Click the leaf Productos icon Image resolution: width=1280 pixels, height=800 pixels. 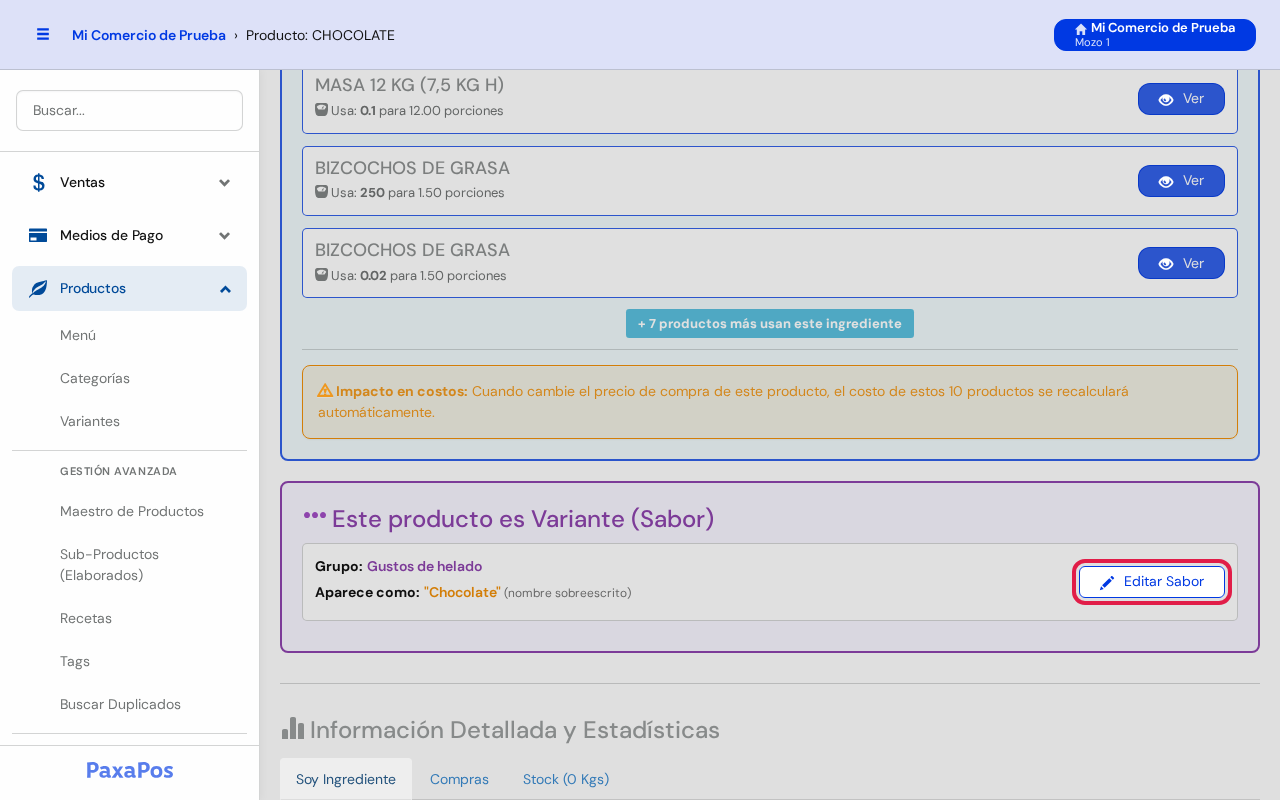point(38,288)
